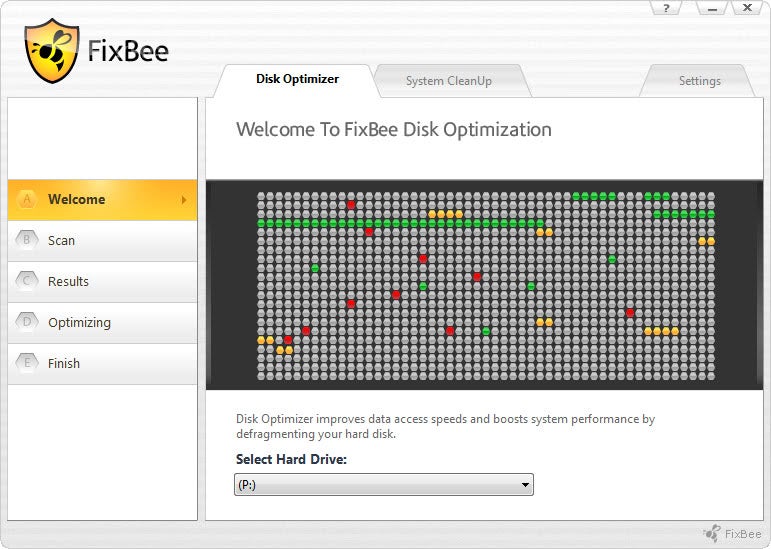
Task: Switch to the System CleanUp tab
Action: (x=448, y=81)
